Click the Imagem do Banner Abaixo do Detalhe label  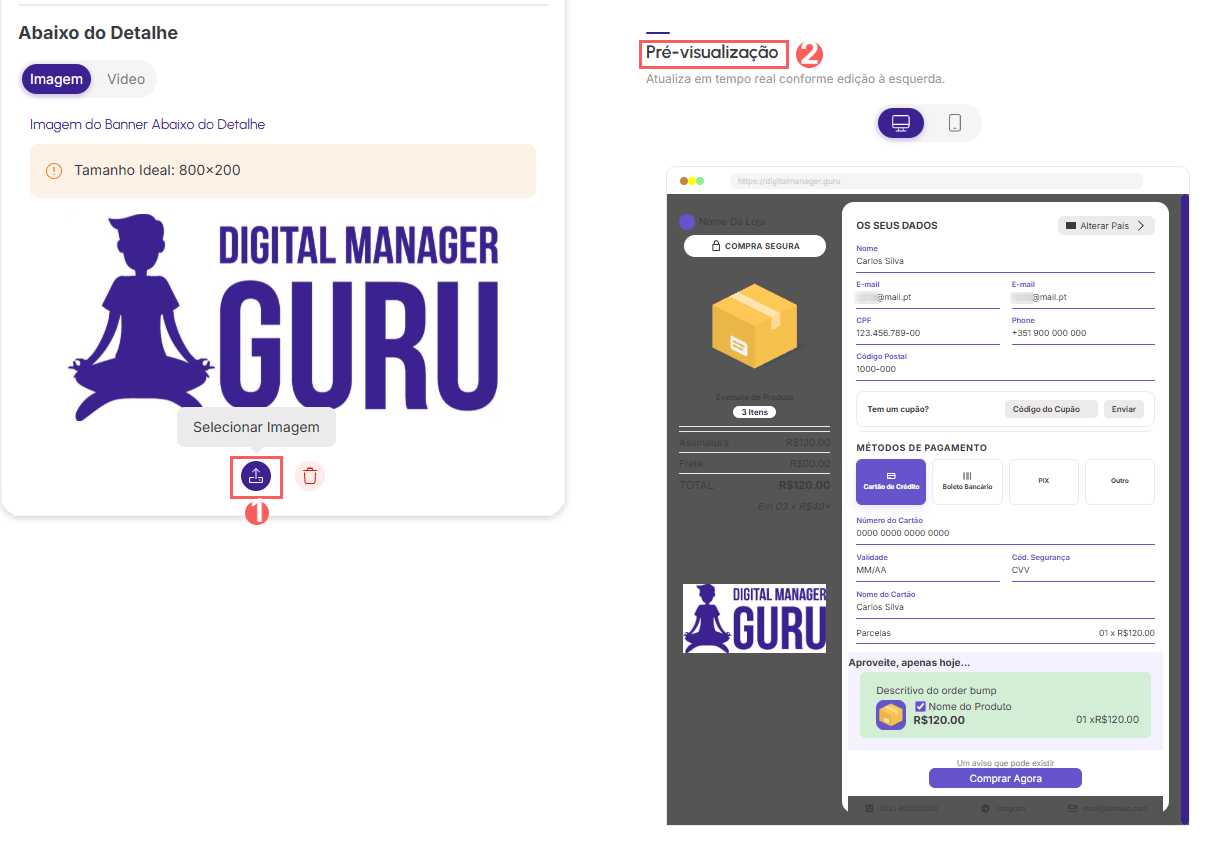tap(147, 124)
